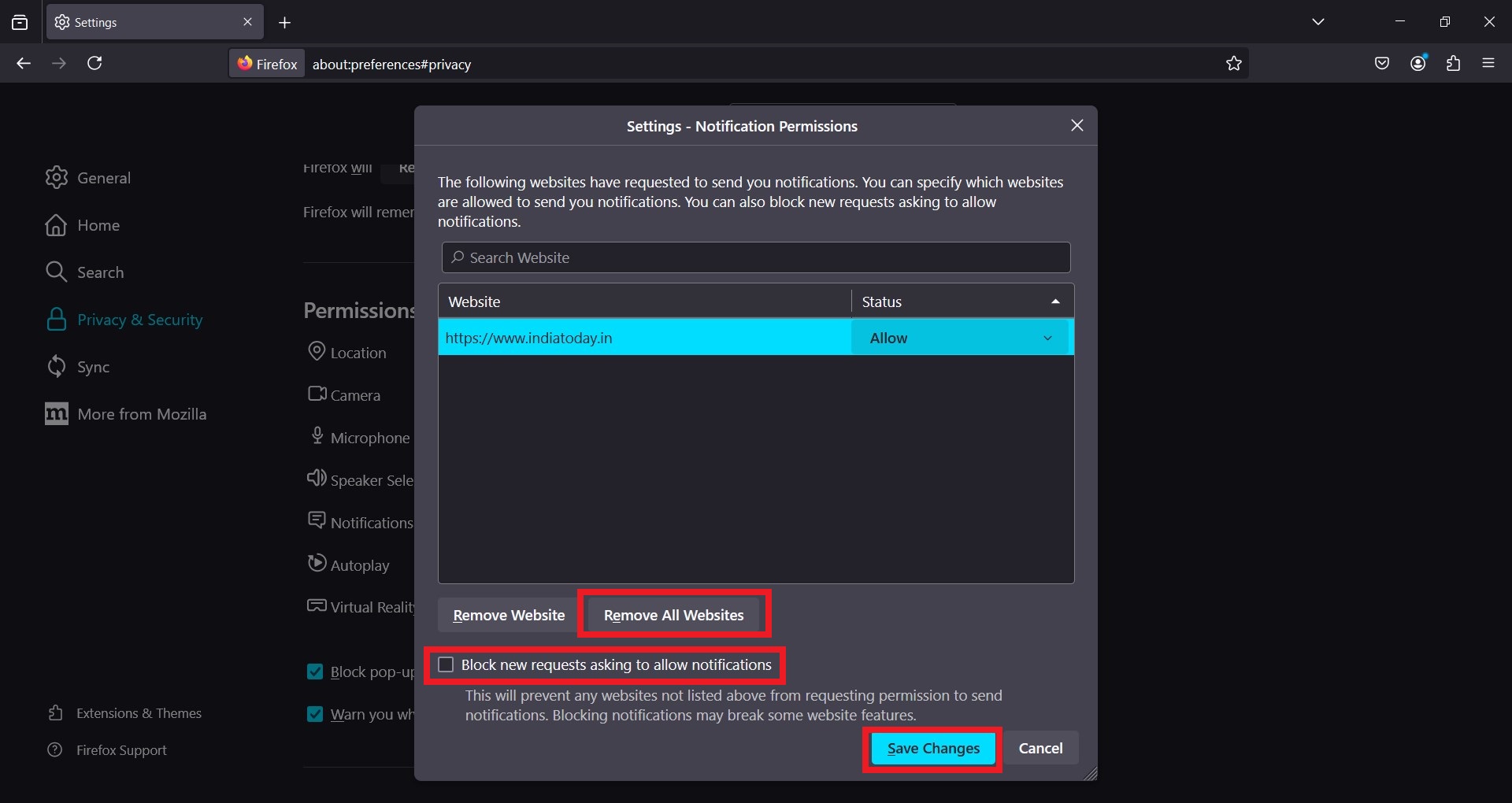Click the Privacy padlock icon

pyautogui.click(x=56, y=319)
